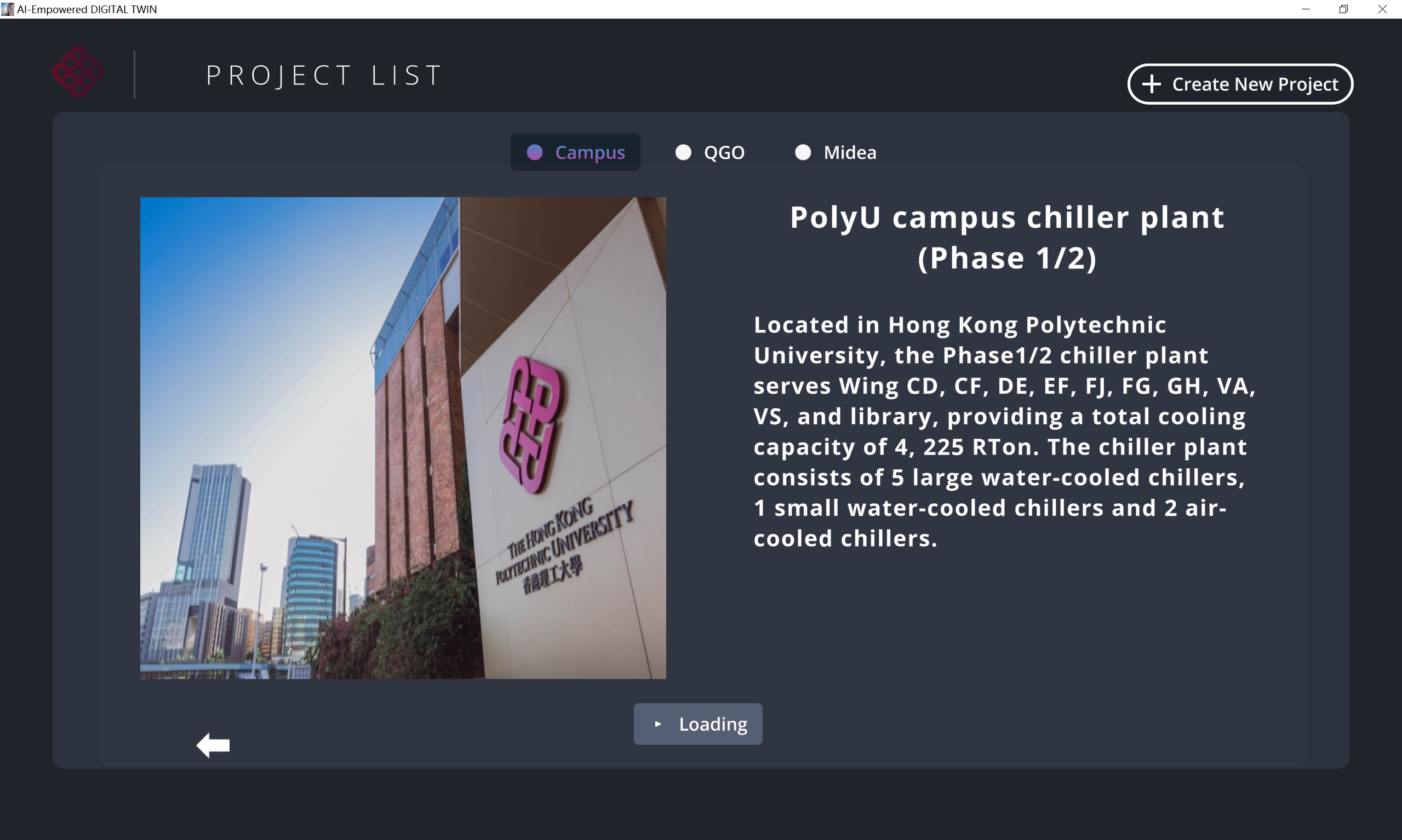Open the Midea project label

[x=850, y=152]
